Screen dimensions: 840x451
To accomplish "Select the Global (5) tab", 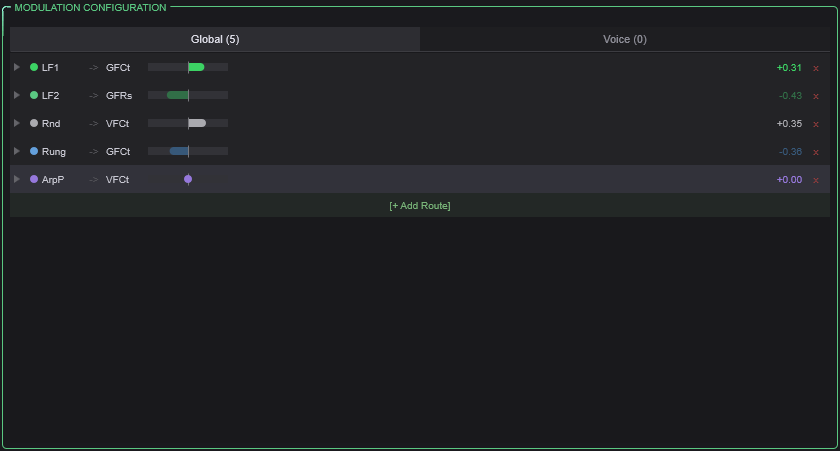I will coord(215,39).
